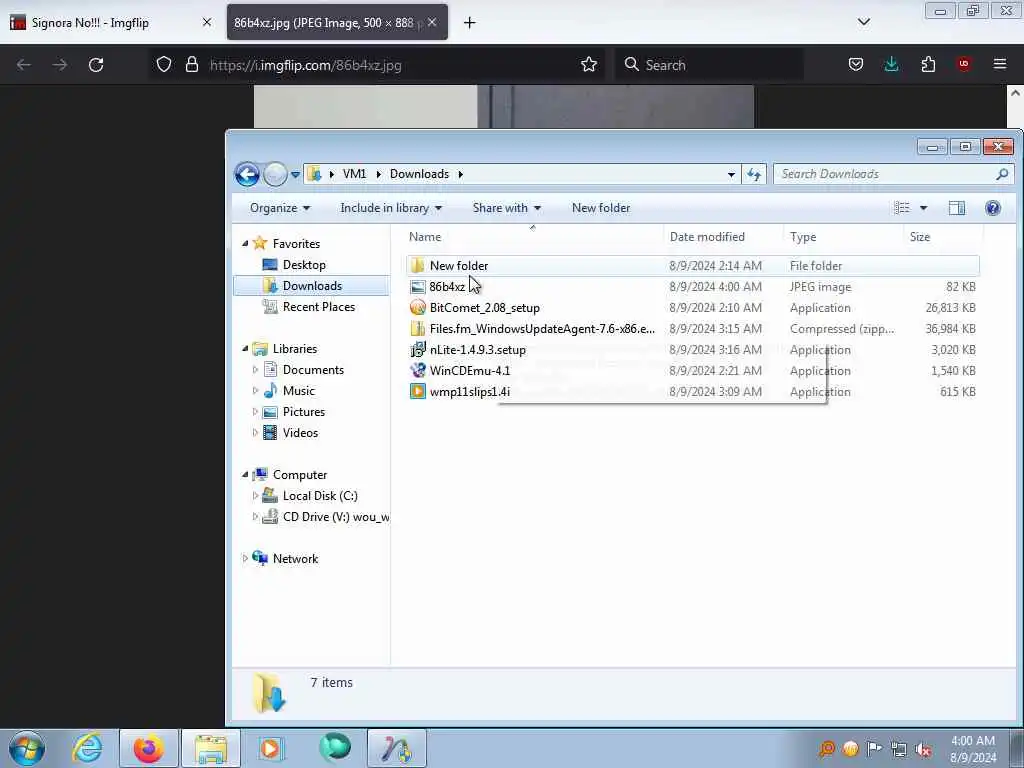Select the 86b4xz JPEG file icon
The width and height of the screenshot is (1024, 768).
pyautogui.click(x=417, y=287)
